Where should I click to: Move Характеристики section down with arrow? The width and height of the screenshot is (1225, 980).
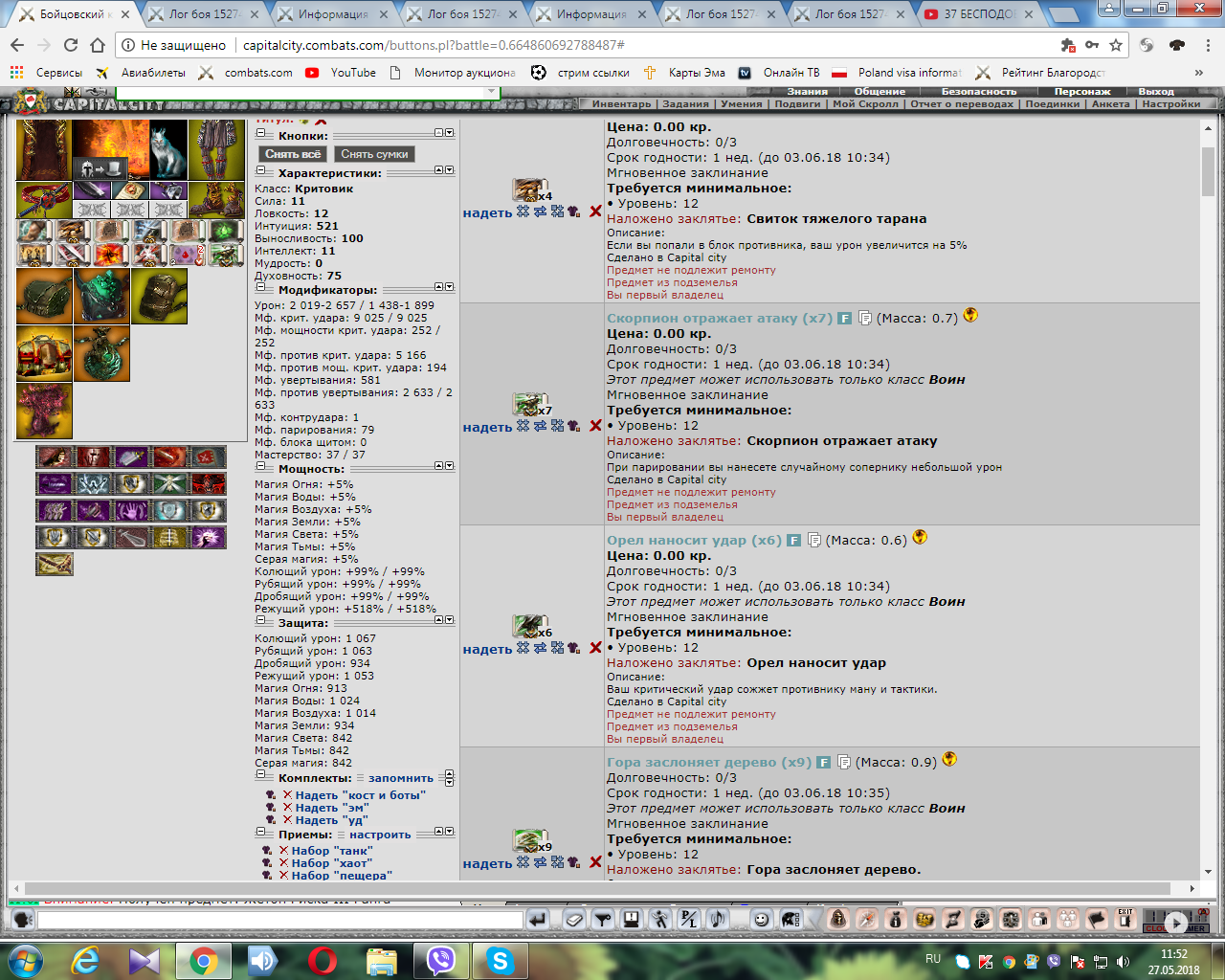450,170
